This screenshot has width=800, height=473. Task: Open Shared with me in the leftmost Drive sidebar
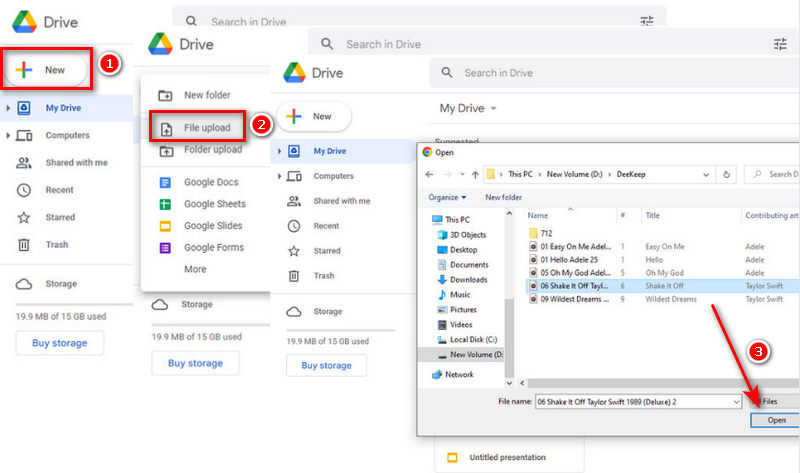coord(76,163)
